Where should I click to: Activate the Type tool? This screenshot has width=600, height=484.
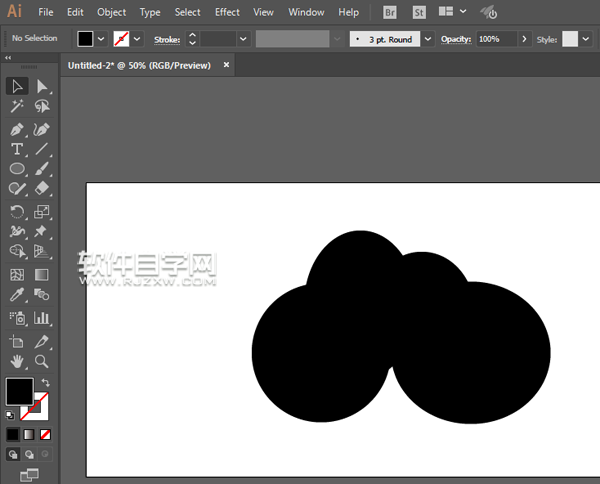(18, 150)
